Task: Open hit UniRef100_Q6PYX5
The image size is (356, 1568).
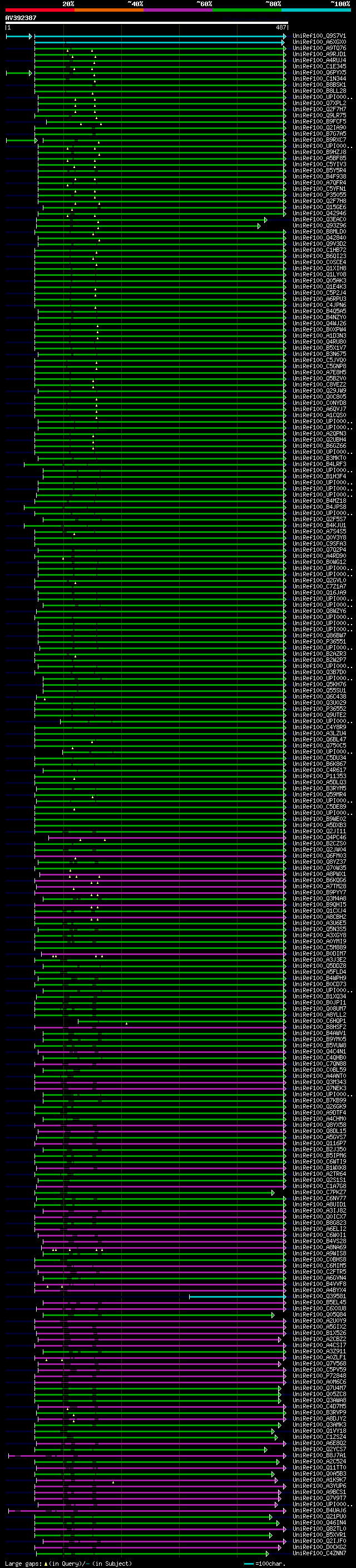Action: pos(319,72)
